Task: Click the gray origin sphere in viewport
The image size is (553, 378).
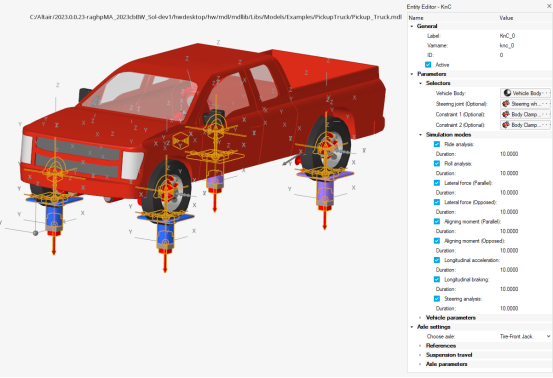Action: [x=35, y=233]
